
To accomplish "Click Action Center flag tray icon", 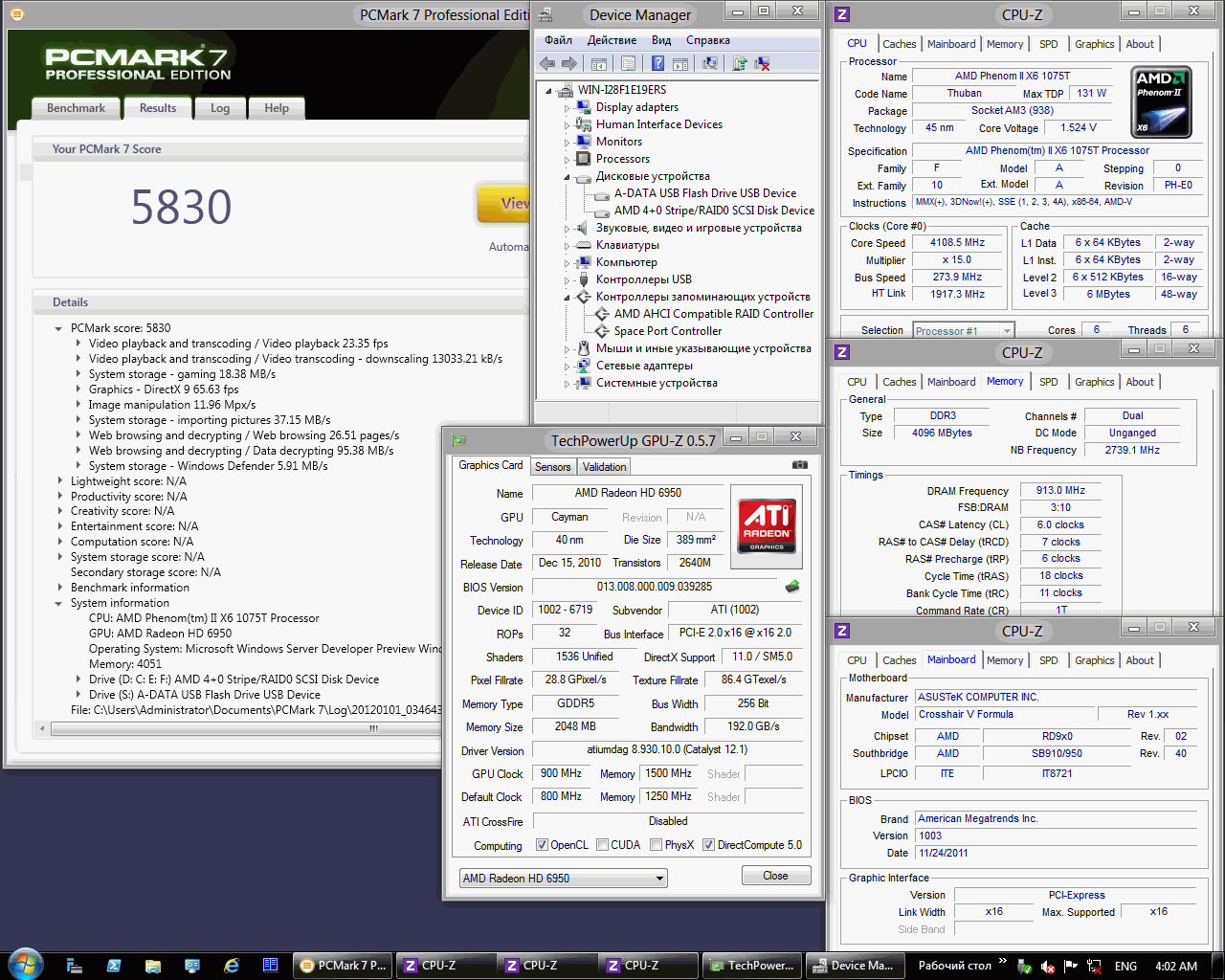I will tap(1071, 967).
